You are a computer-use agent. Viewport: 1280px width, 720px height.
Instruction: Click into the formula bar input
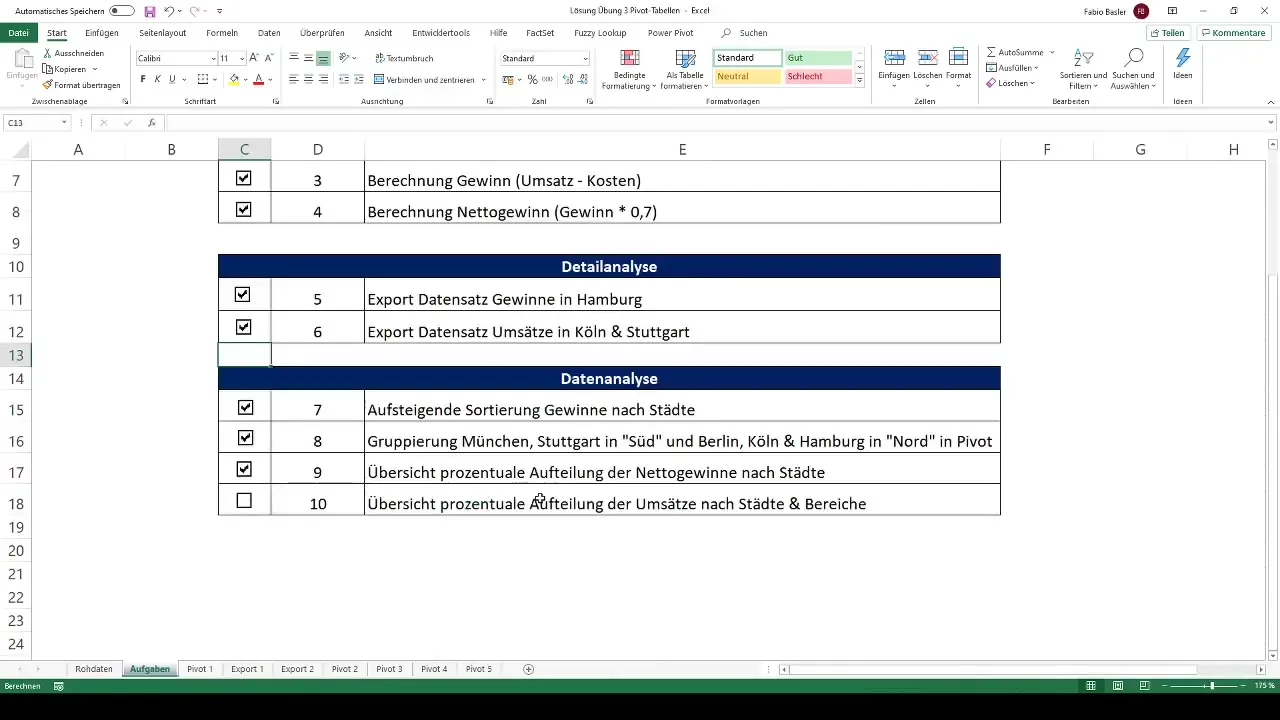[x=720, y=122]
